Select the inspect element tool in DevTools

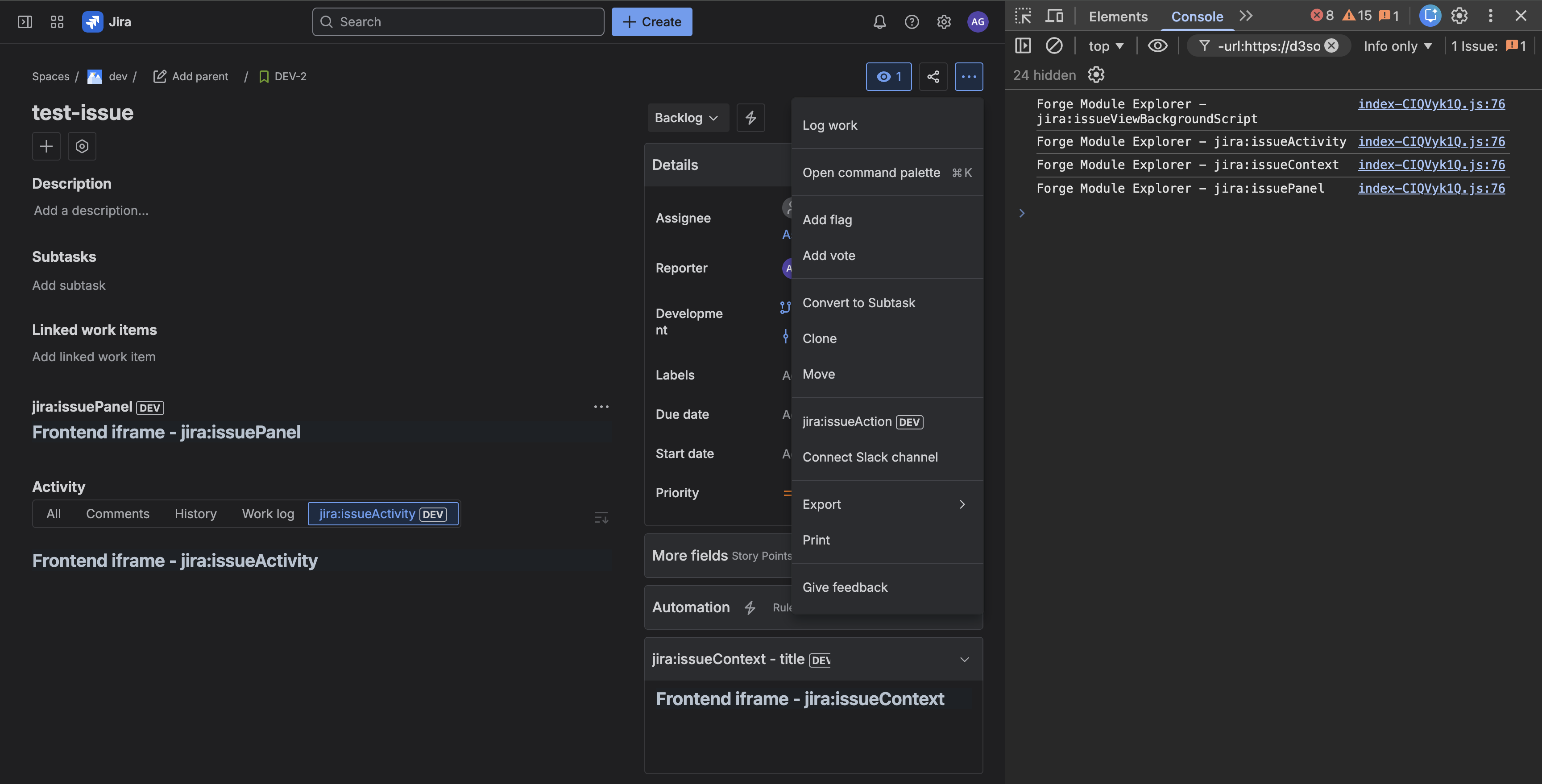(x=1023, y=16)
